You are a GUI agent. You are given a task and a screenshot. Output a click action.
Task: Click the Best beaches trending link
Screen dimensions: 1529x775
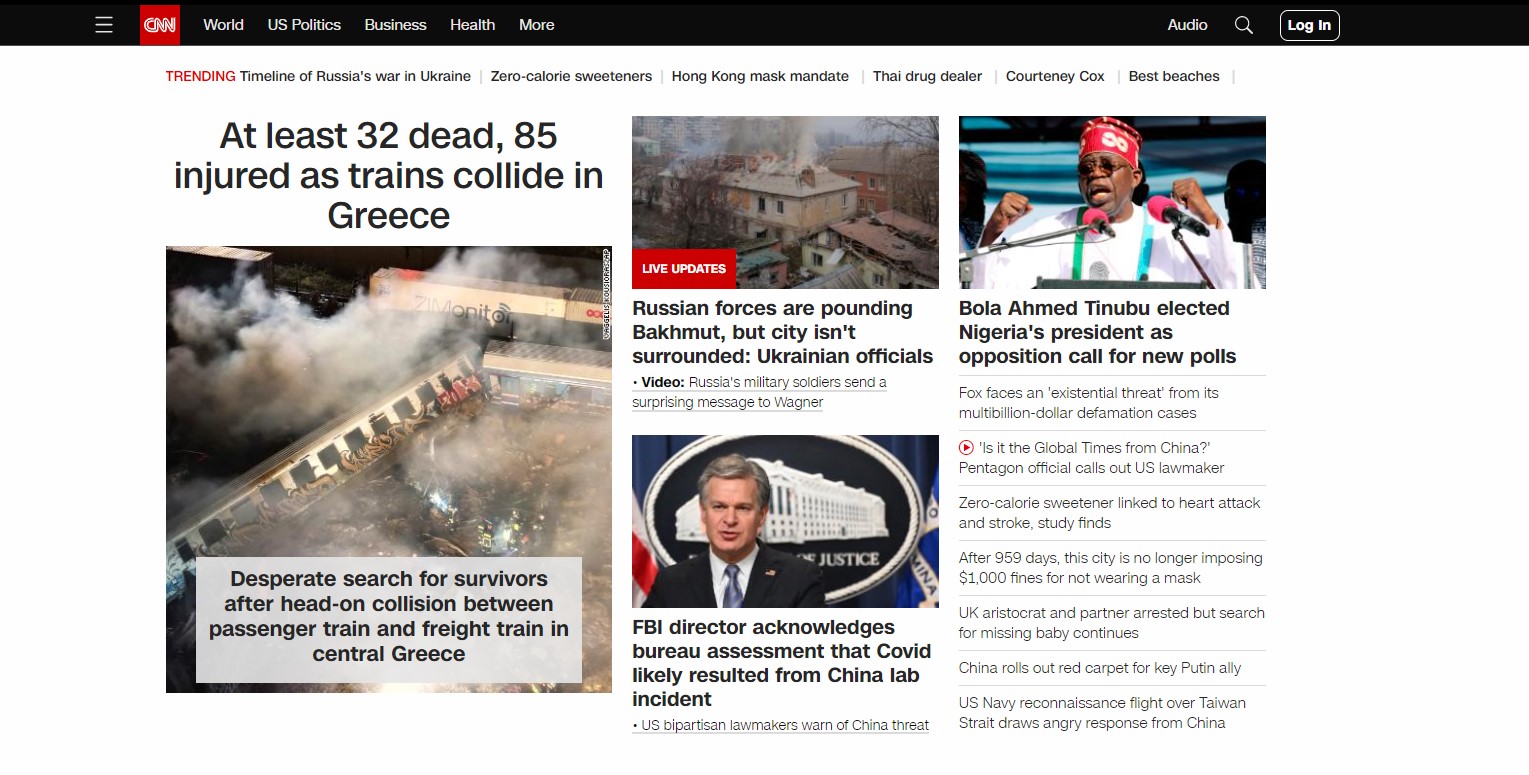click(x=1174, y=76)
